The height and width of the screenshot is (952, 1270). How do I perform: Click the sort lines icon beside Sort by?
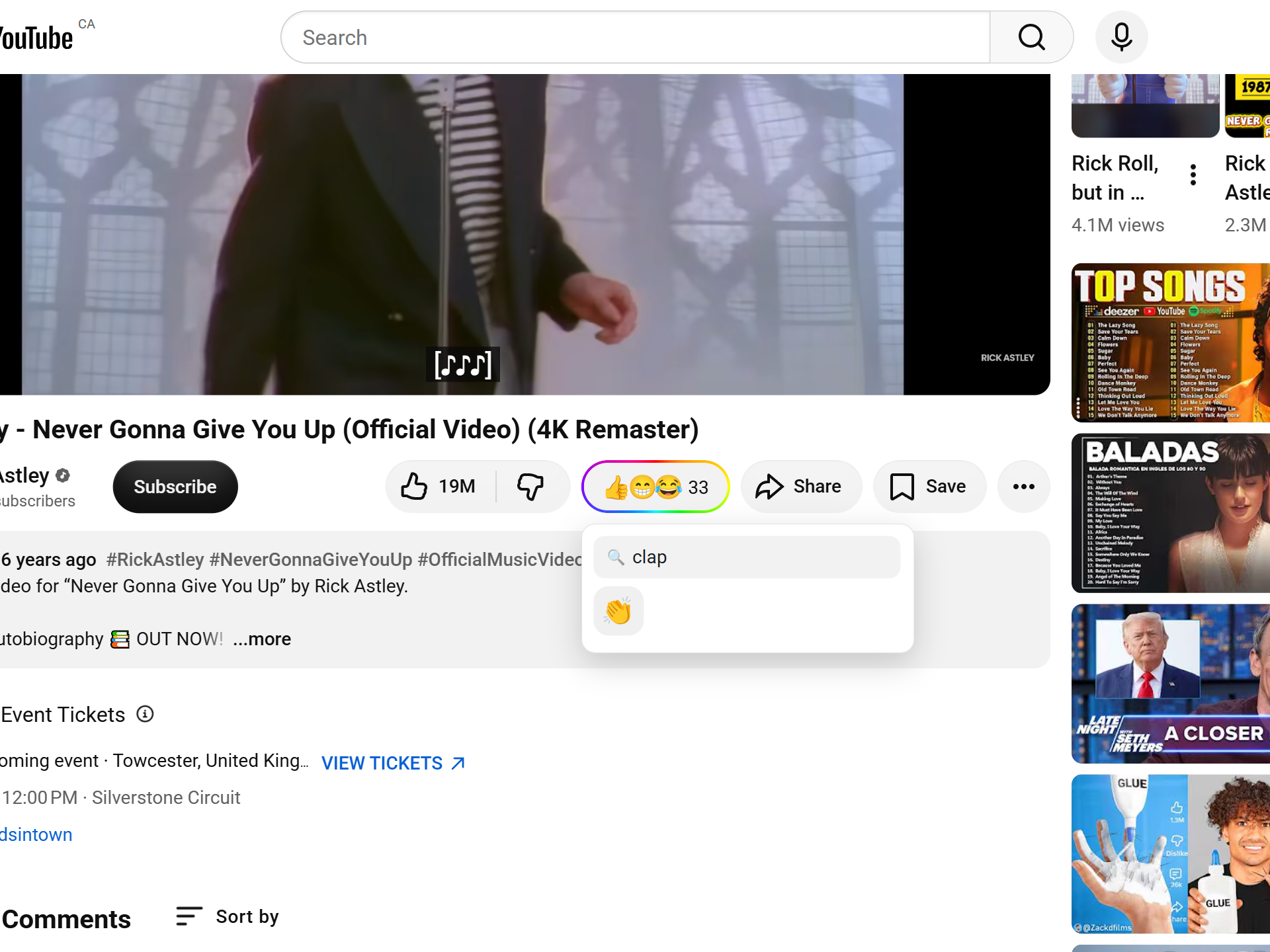189,916
